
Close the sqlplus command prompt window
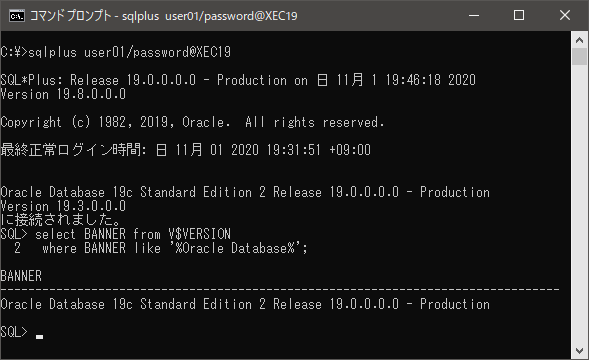tap(565, 15)
